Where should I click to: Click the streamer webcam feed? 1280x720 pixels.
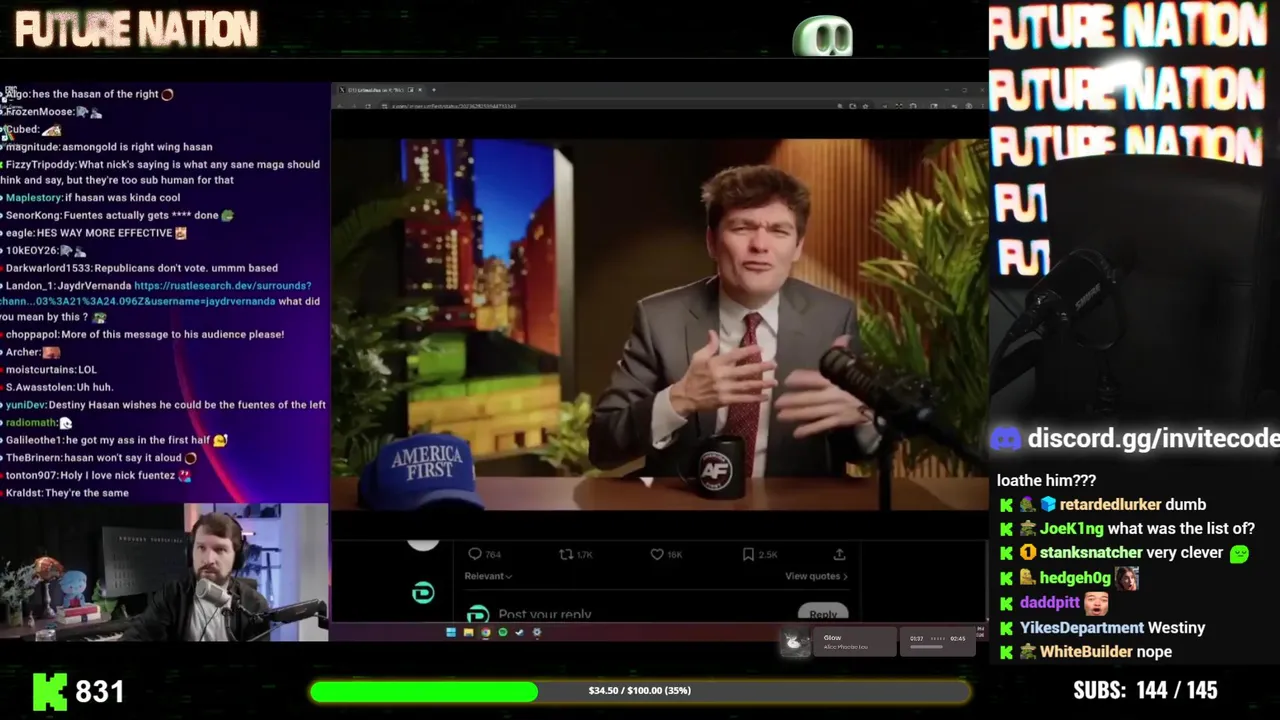164,572
